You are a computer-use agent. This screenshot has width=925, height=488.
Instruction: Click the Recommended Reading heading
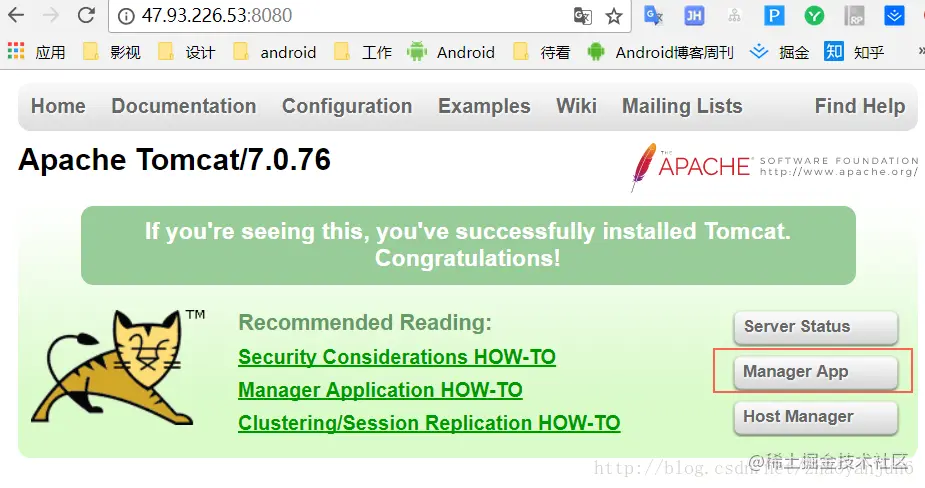coord(365,323)
